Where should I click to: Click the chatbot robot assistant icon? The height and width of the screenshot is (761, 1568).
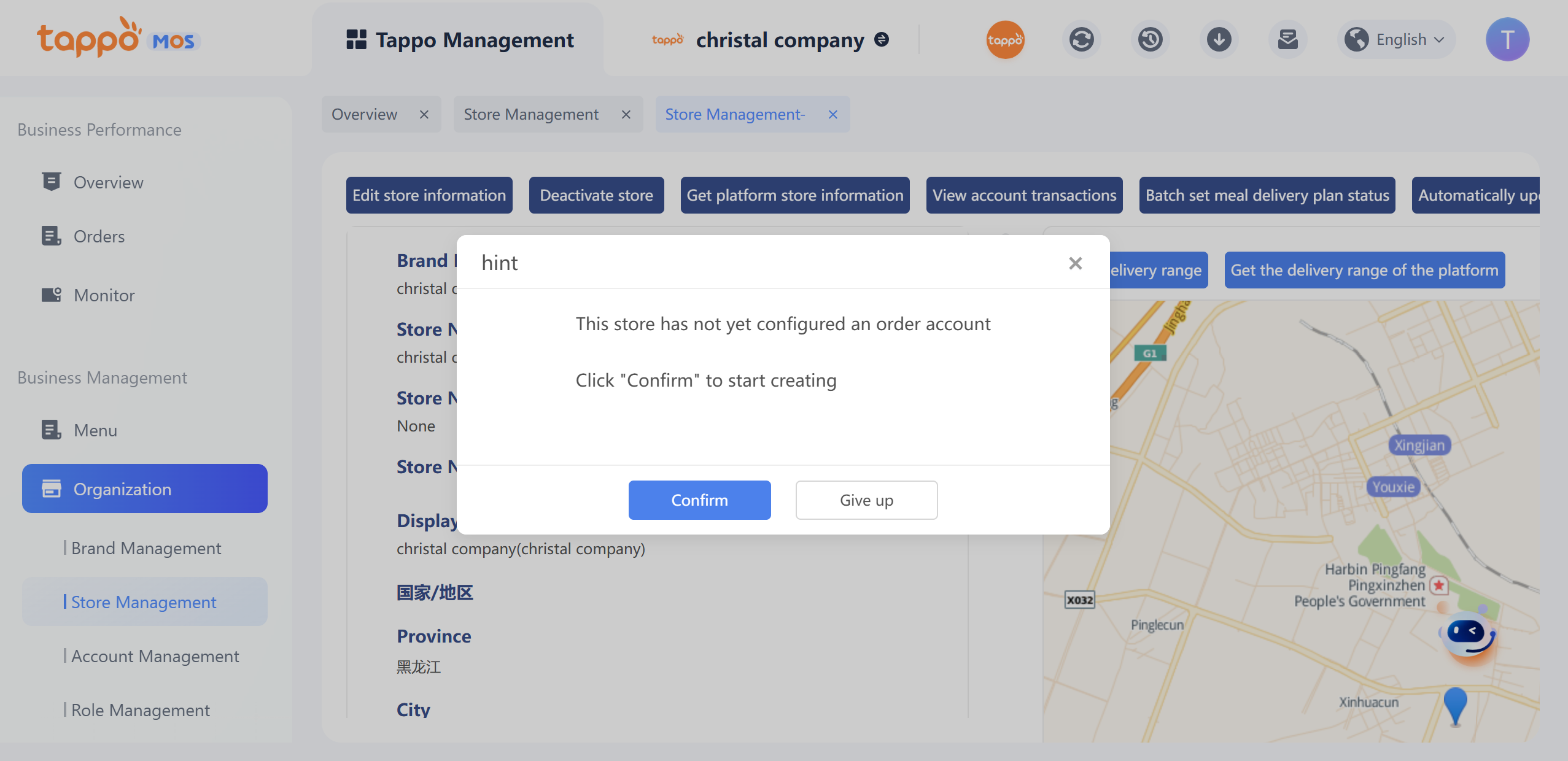(1468, 635)
